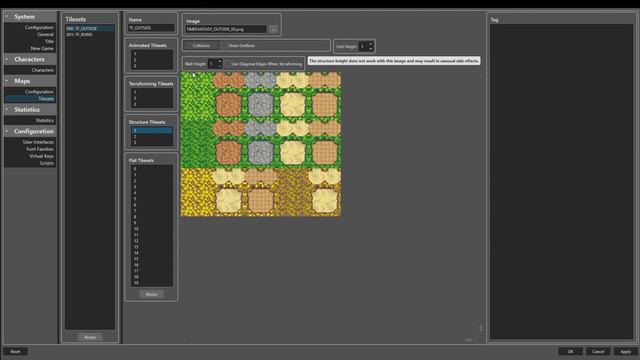The image size is (640, 360).
Task: Collapse the Characters section arrow
Action: (x=7, y=59)
